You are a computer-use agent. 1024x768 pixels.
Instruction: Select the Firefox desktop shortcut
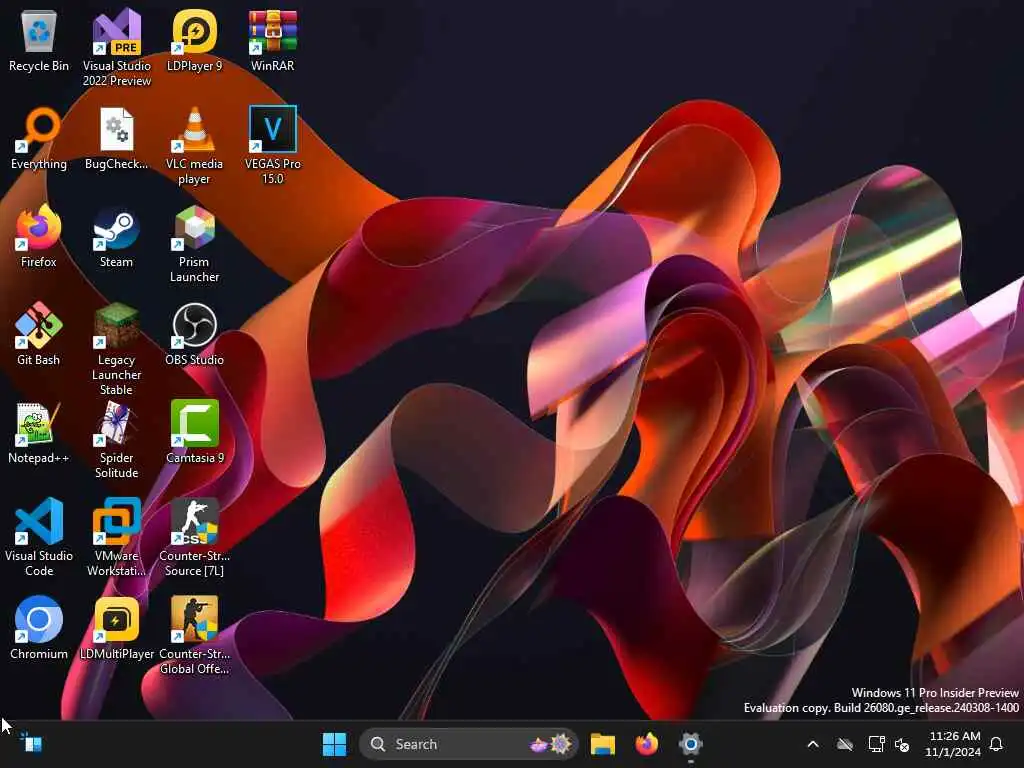(39, 237)
